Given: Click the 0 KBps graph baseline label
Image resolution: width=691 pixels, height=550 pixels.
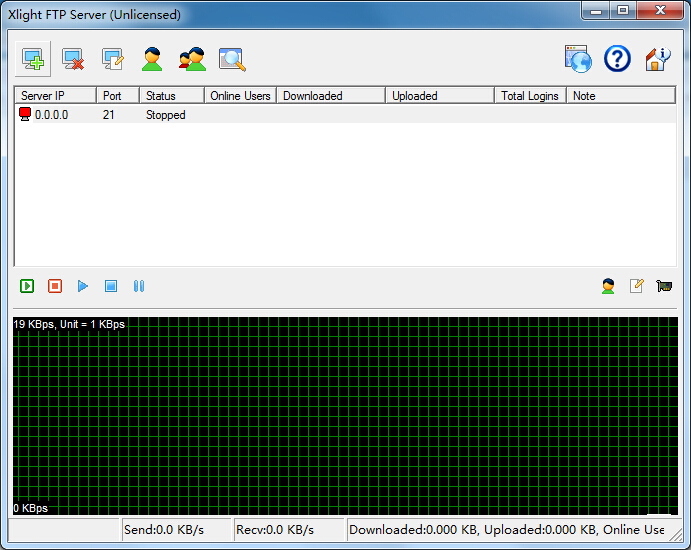Looking at the screenshot, I should click(30, 508).
